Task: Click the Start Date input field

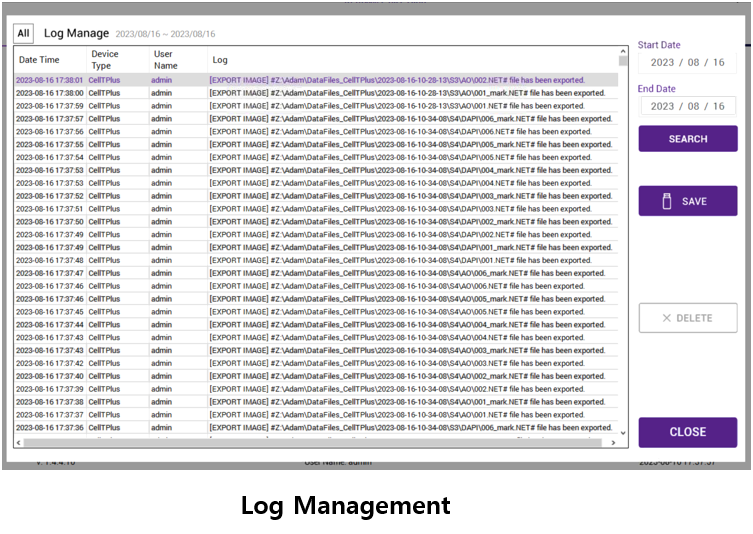Action: click(687, 62)
